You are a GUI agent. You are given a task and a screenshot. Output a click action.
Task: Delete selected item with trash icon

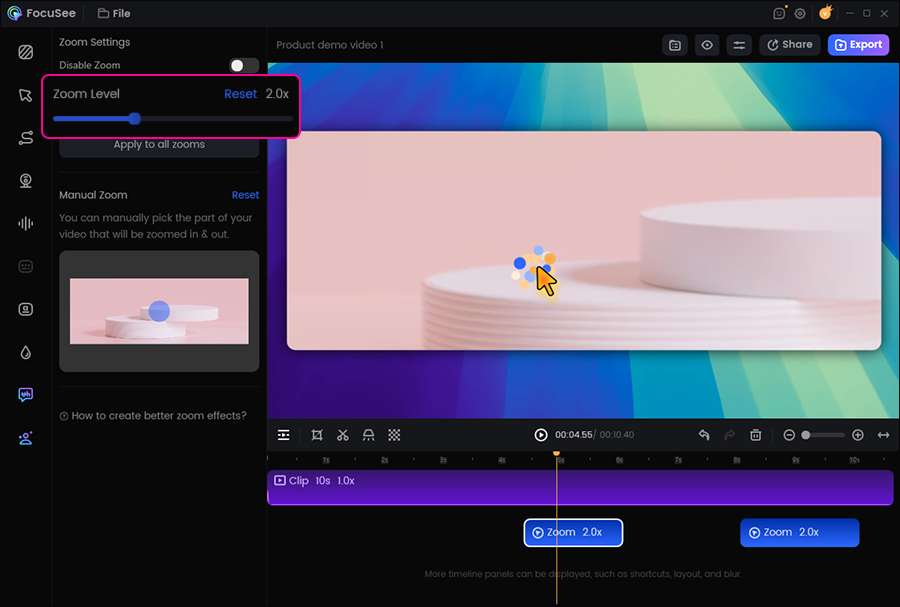(756, 435)
